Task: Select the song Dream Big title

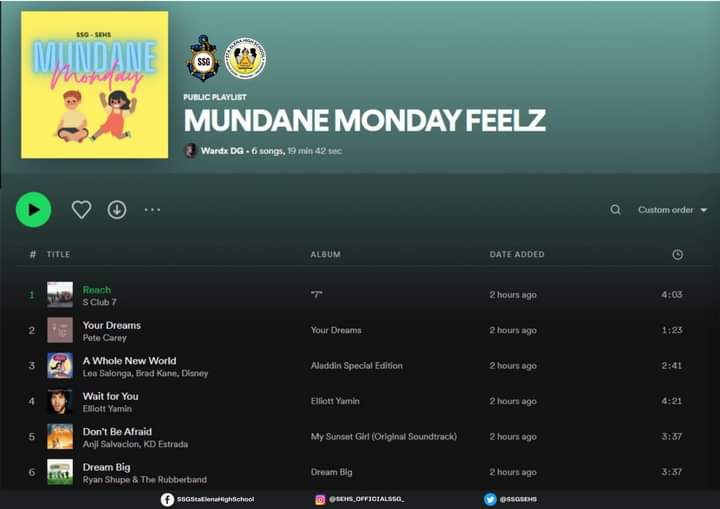Action: click(x=106, y=467)
